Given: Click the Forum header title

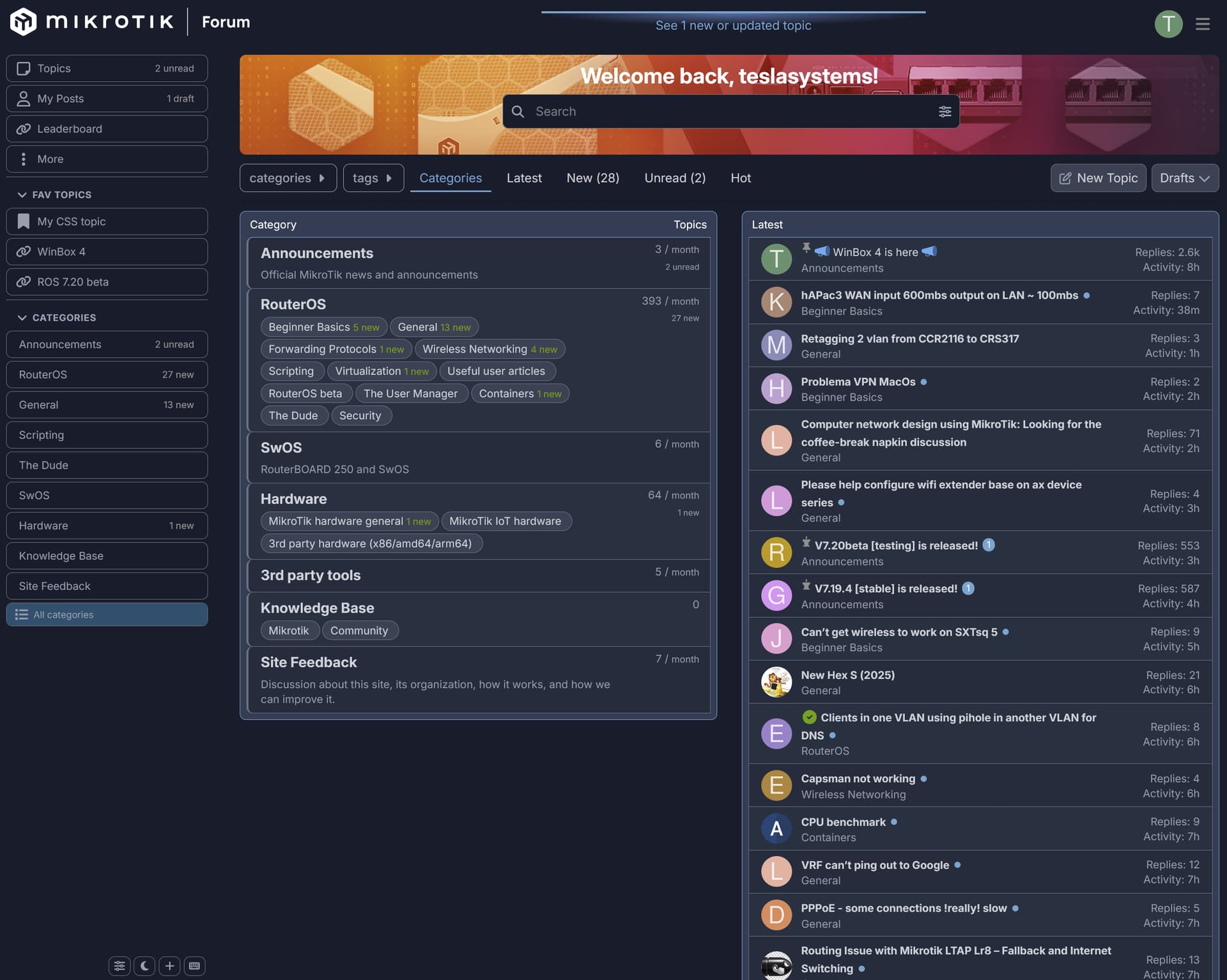Looking at the screenshot, I should (226, 22).
